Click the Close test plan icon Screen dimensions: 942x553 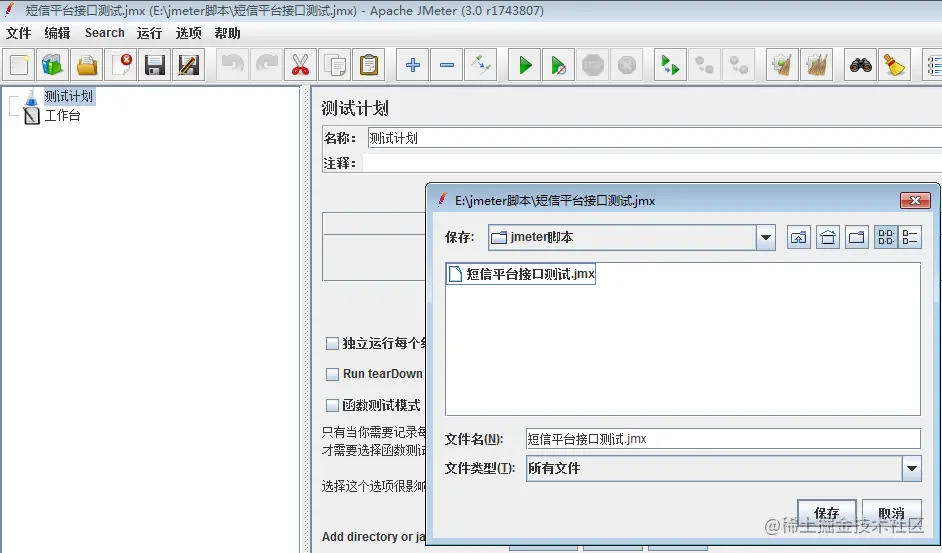121,64
